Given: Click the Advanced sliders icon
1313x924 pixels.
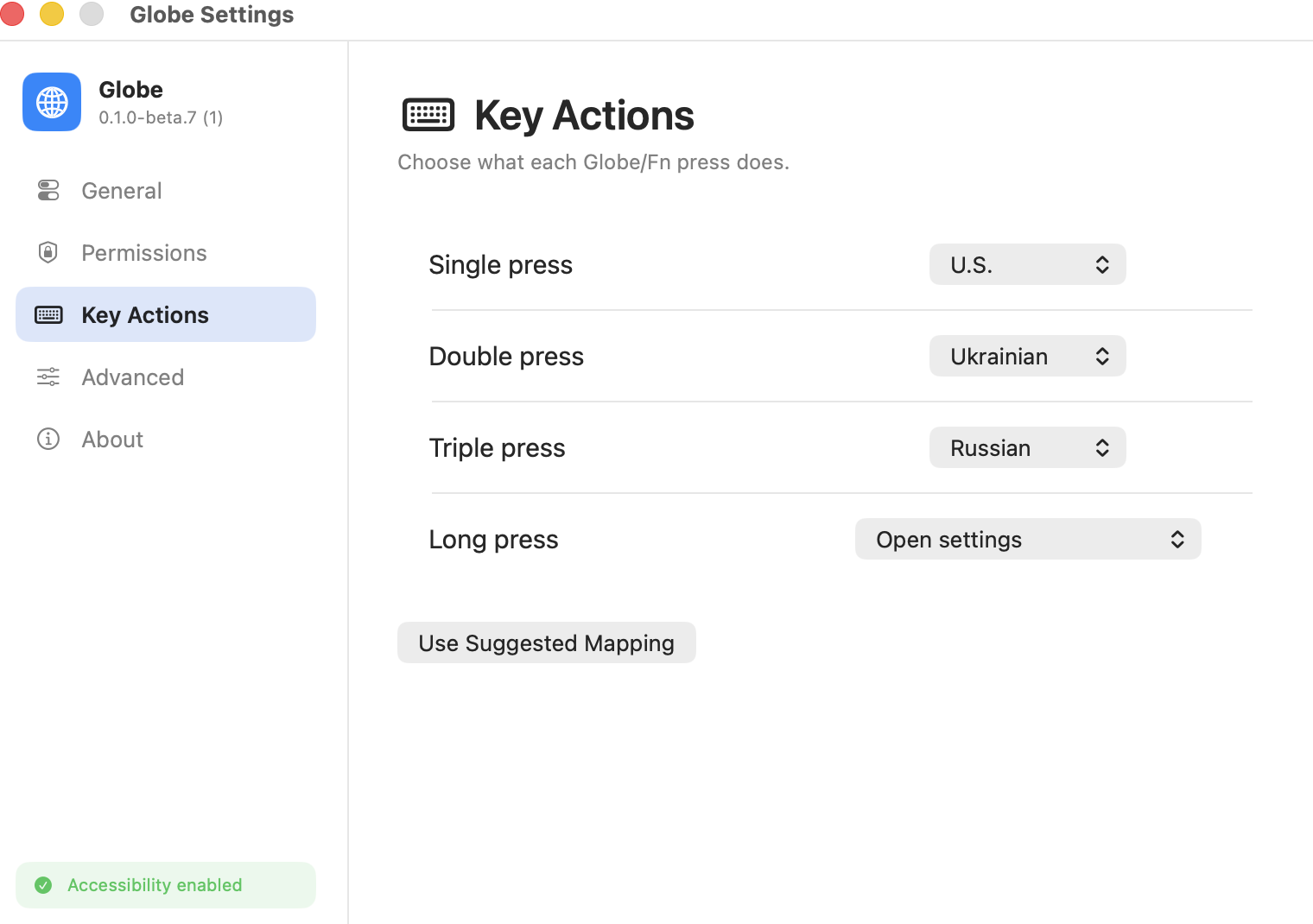Looking at the screenshot, I should (48, 377).
